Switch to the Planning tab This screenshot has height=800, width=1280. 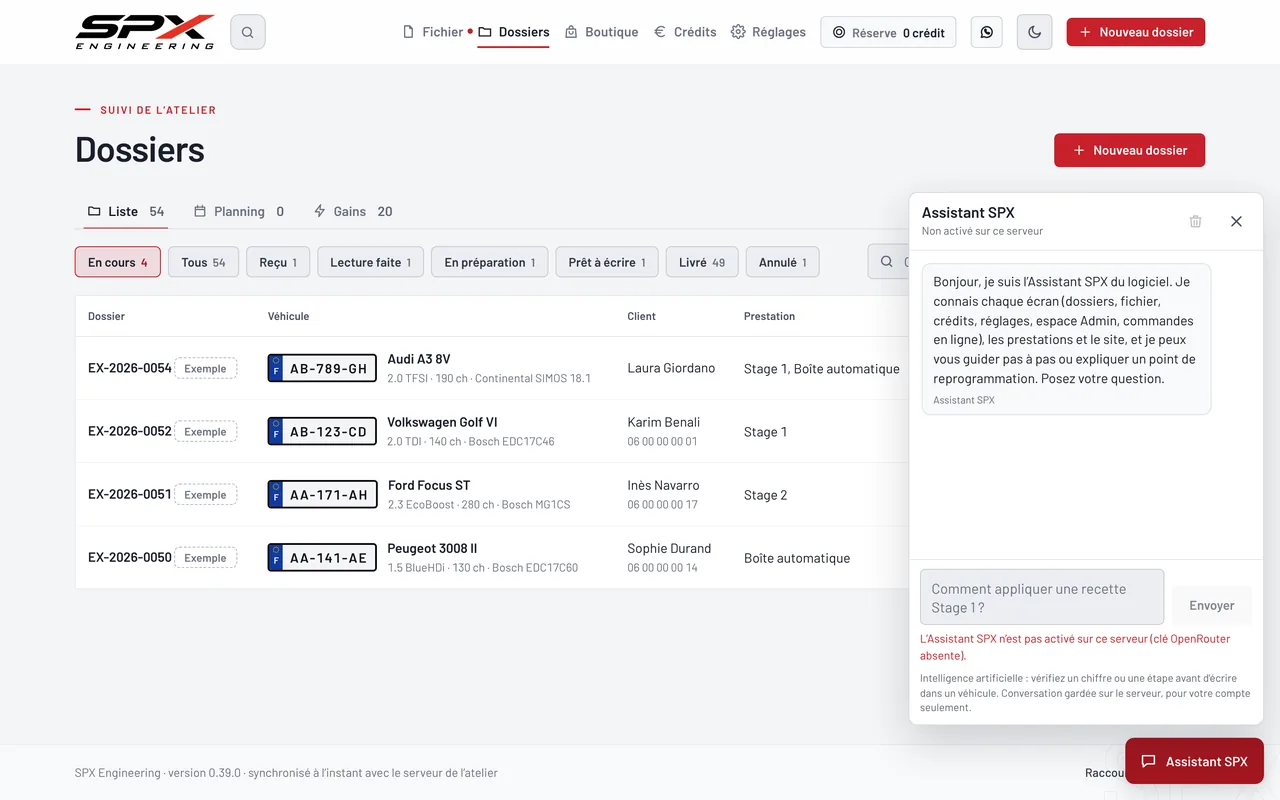pyautogui.click(x=239, y=211)
